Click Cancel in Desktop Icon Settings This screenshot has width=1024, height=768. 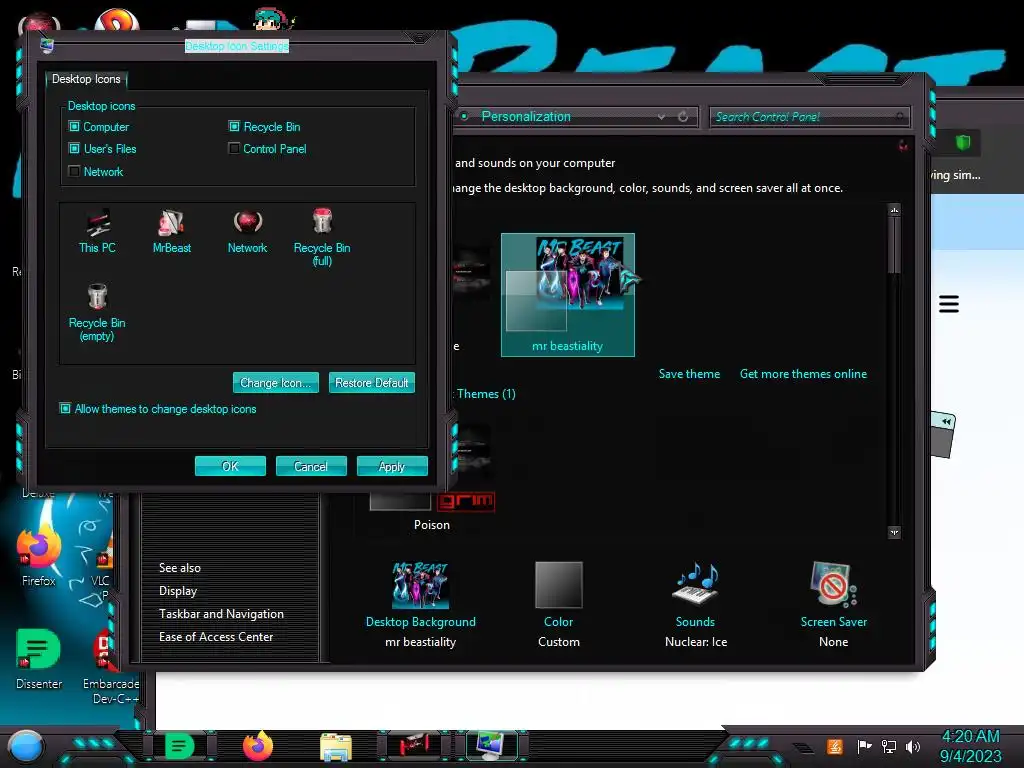311,466
